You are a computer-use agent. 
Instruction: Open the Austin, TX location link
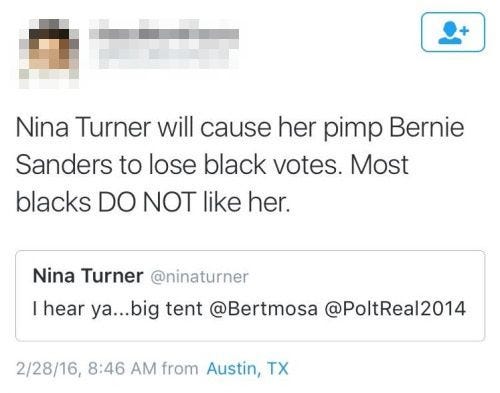pos(247,369)
